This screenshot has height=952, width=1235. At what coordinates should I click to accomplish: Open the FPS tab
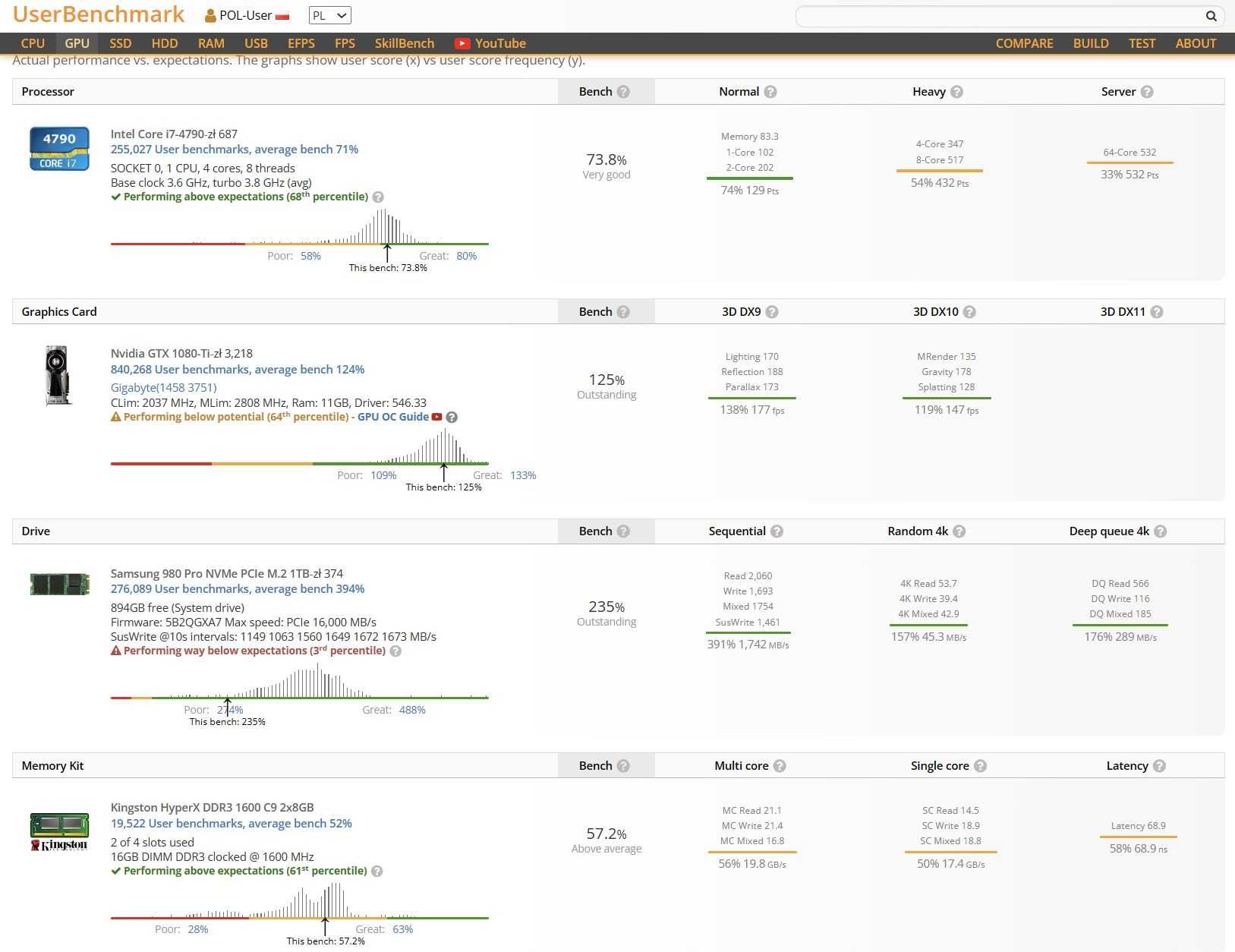[345, 43]
